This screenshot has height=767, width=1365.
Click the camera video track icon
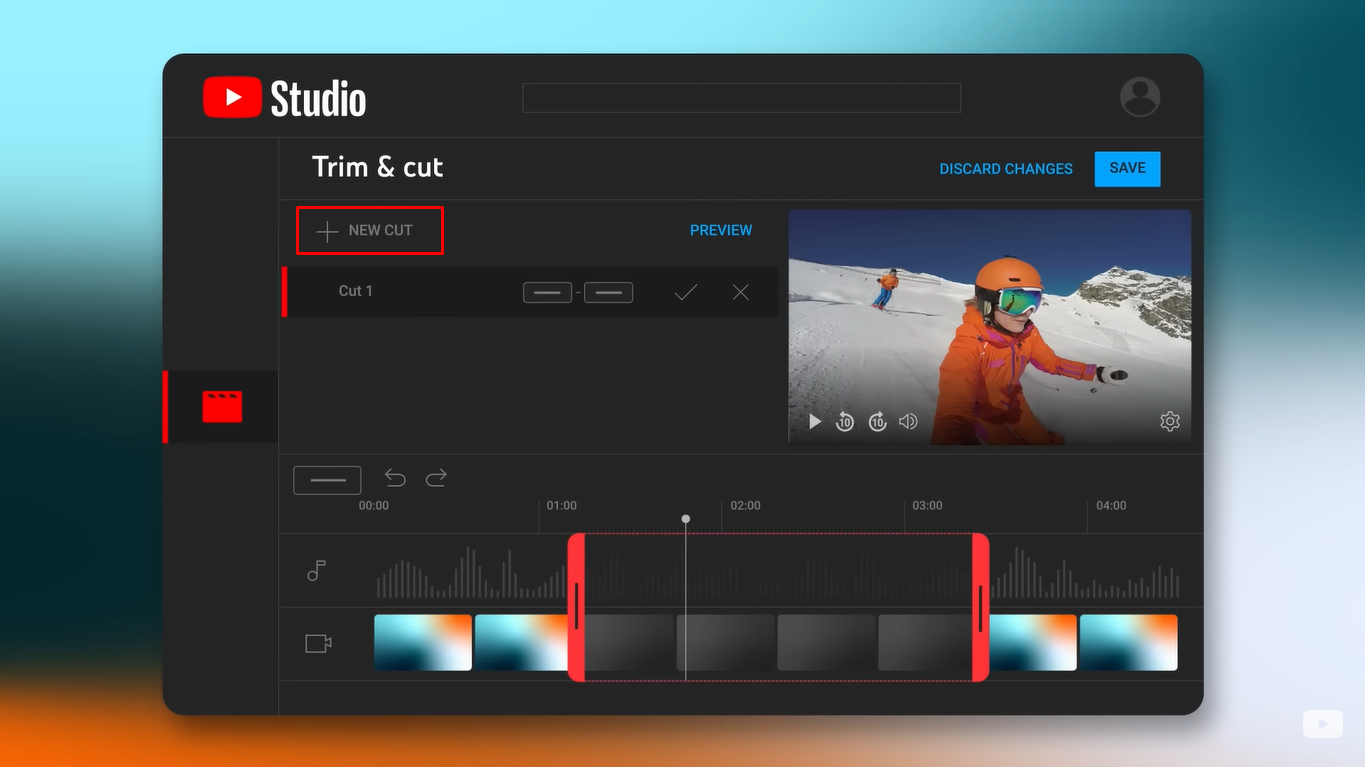tap(317, 643)
